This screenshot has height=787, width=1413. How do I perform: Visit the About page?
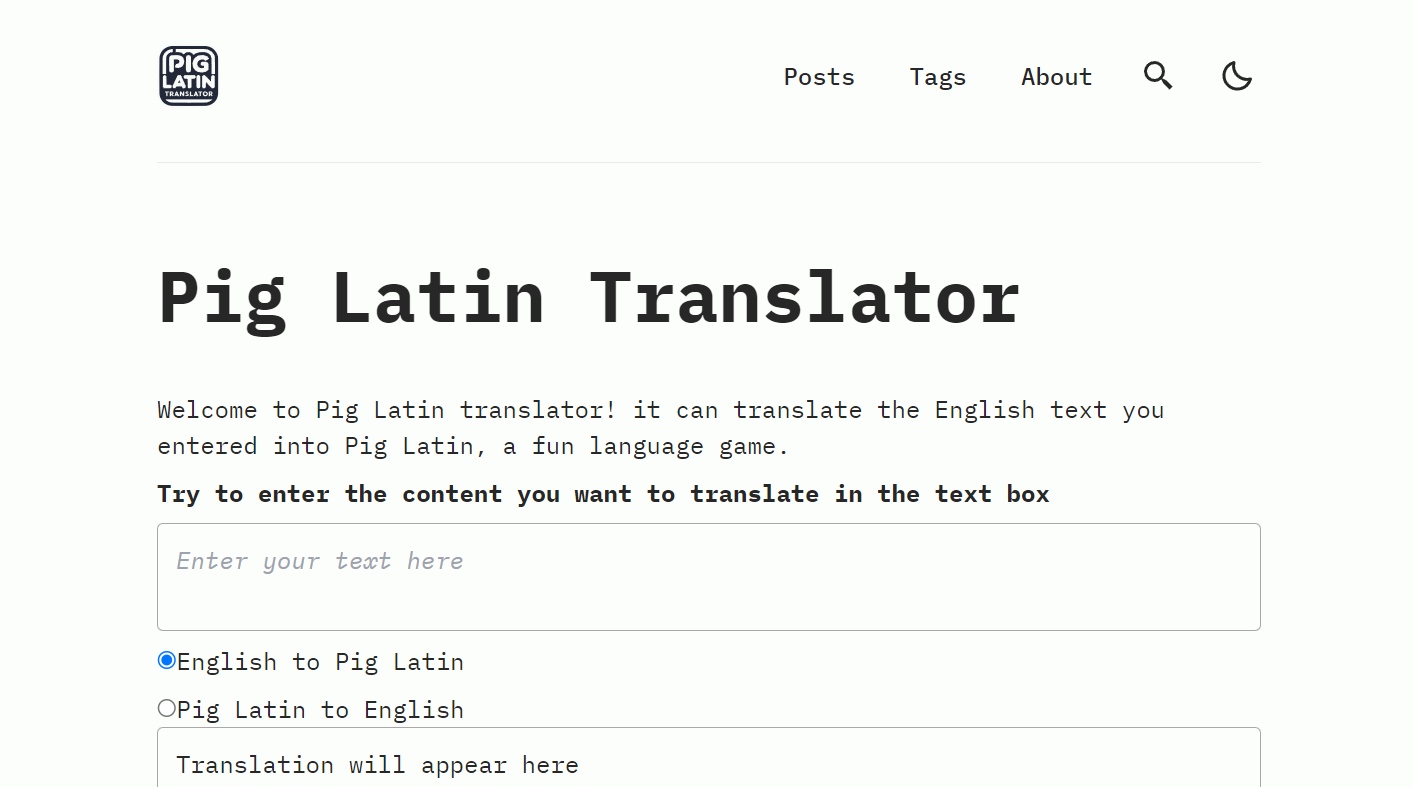click(1056, 76)
